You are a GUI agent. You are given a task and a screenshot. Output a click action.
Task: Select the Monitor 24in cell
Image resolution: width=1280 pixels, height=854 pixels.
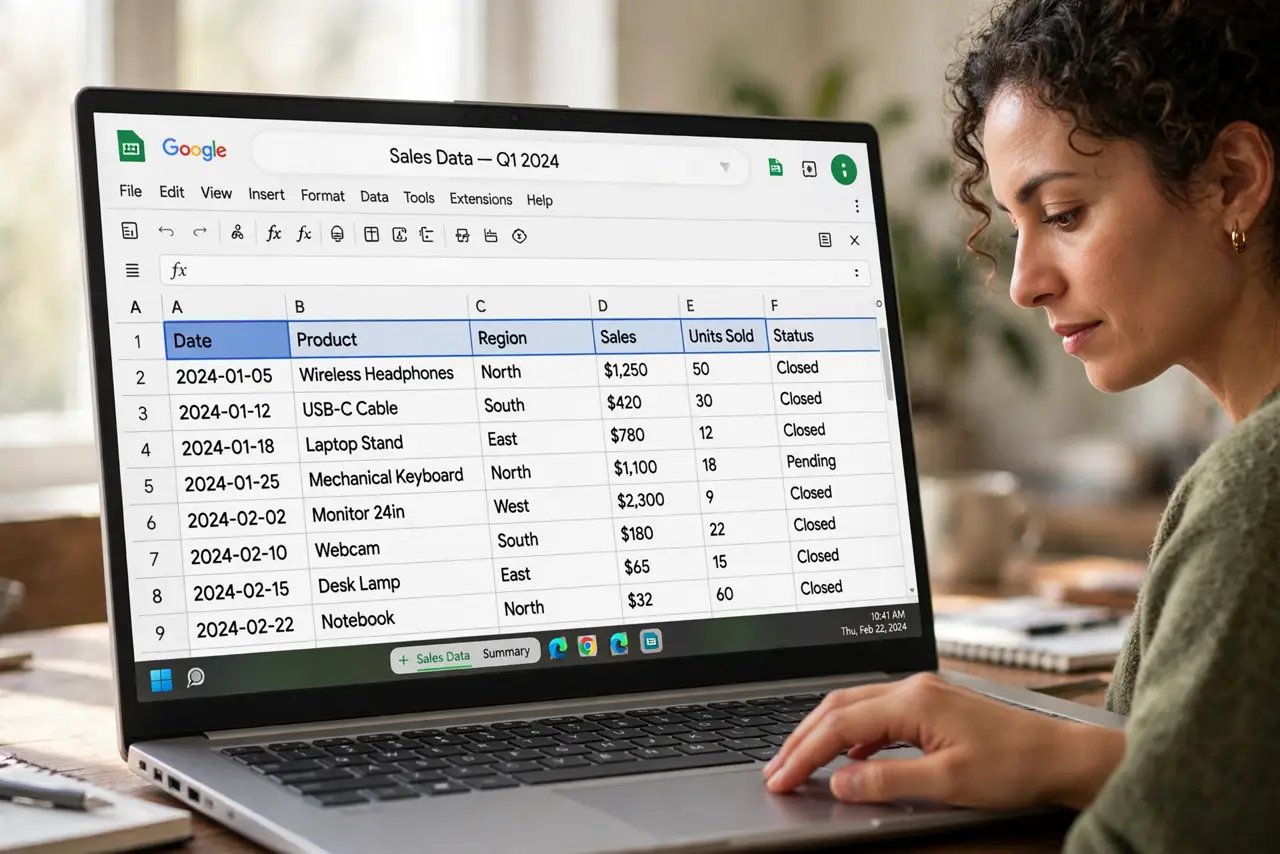tap(396, 513)
